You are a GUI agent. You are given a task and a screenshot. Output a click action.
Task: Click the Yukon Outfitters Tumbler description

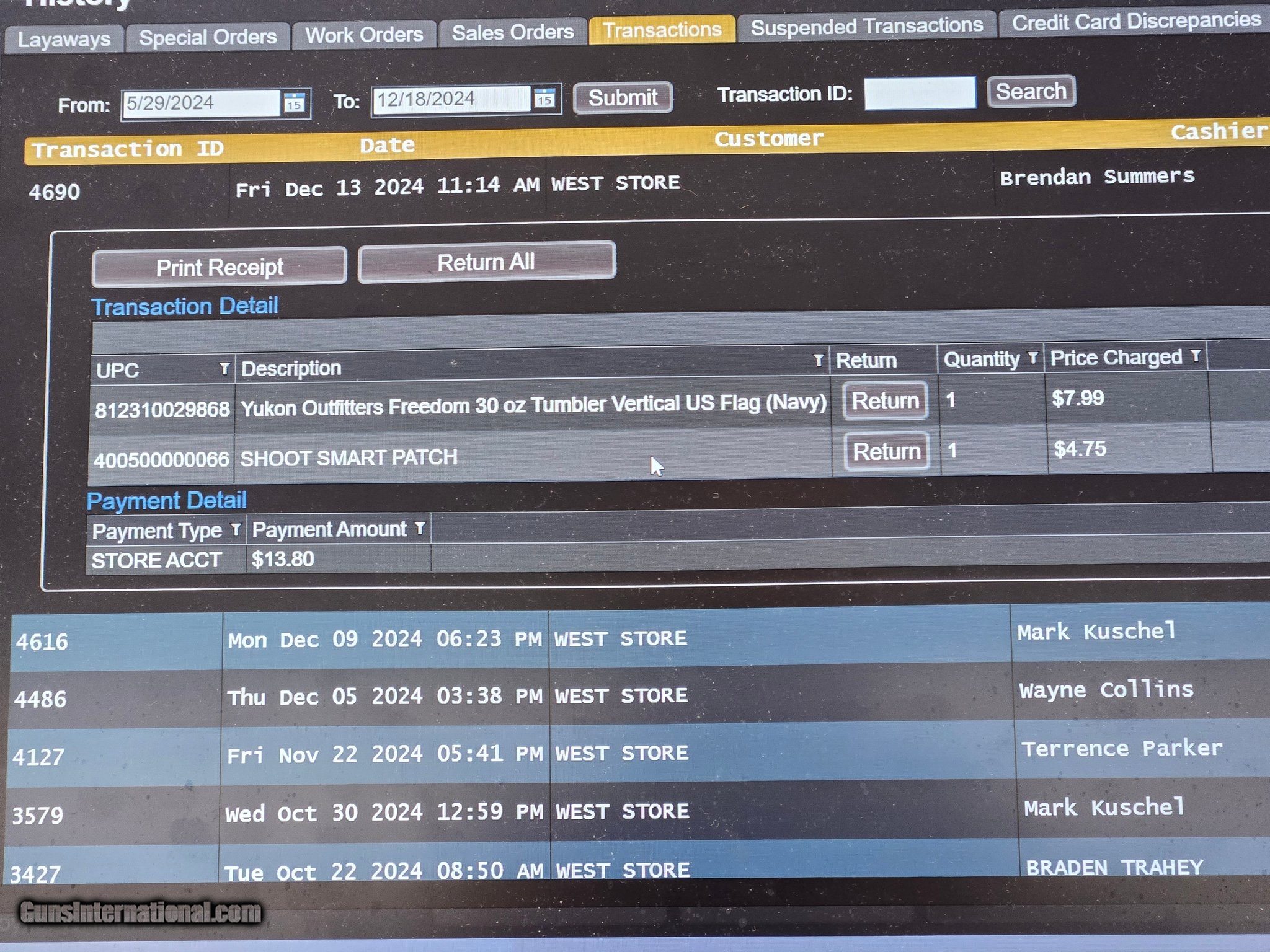[533, 405]
